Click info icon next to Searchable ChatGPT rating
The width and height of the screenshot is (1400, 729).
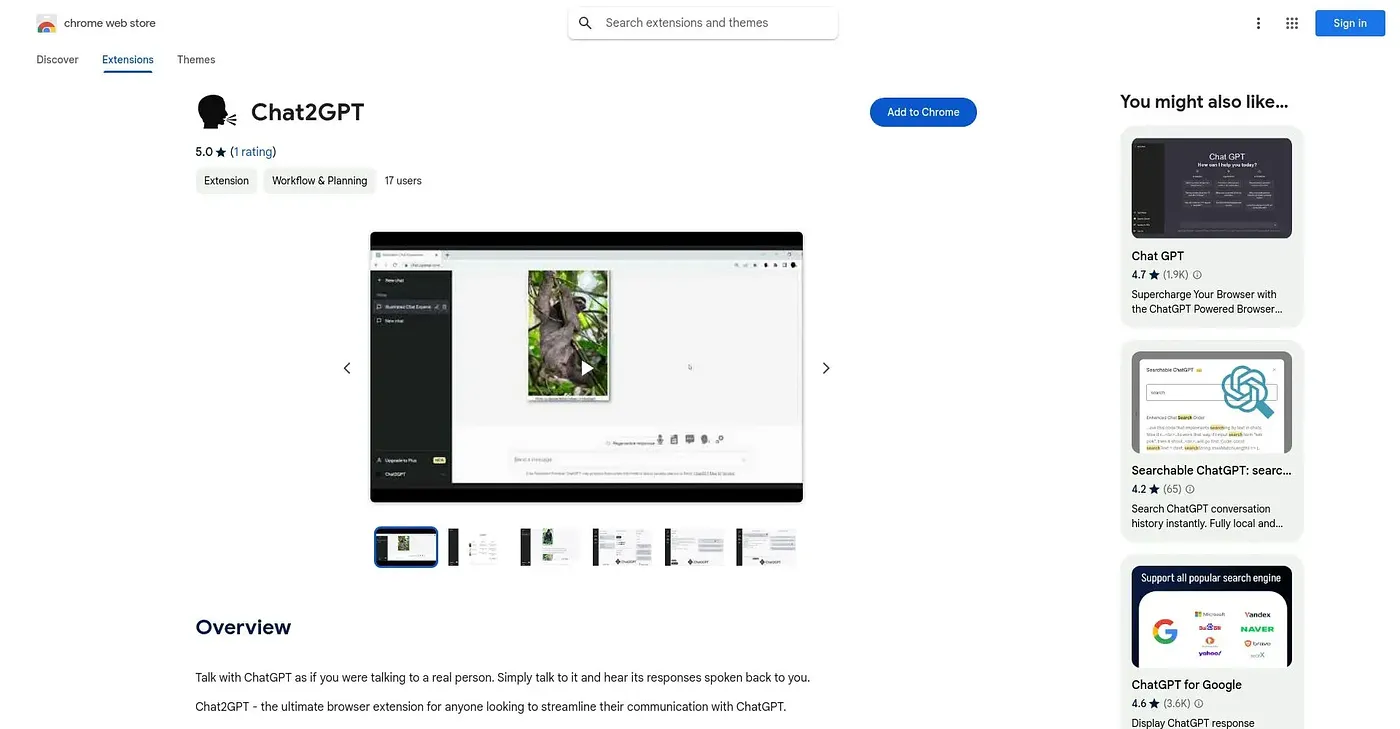1191,489
